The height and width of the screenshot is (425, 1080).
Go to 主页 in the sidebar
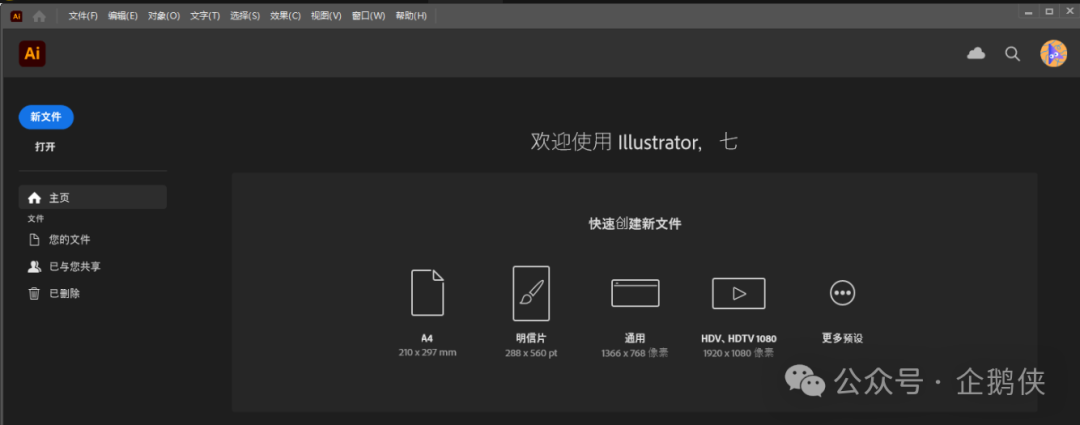(92, 198)
